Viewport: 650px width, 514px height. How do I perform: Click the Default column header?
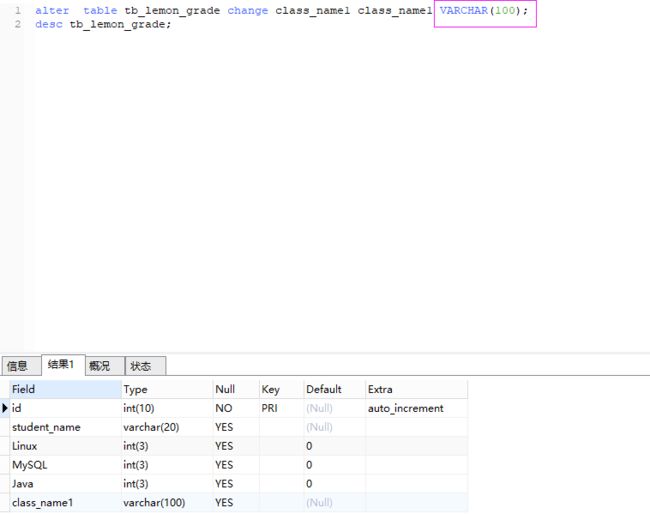335,390
